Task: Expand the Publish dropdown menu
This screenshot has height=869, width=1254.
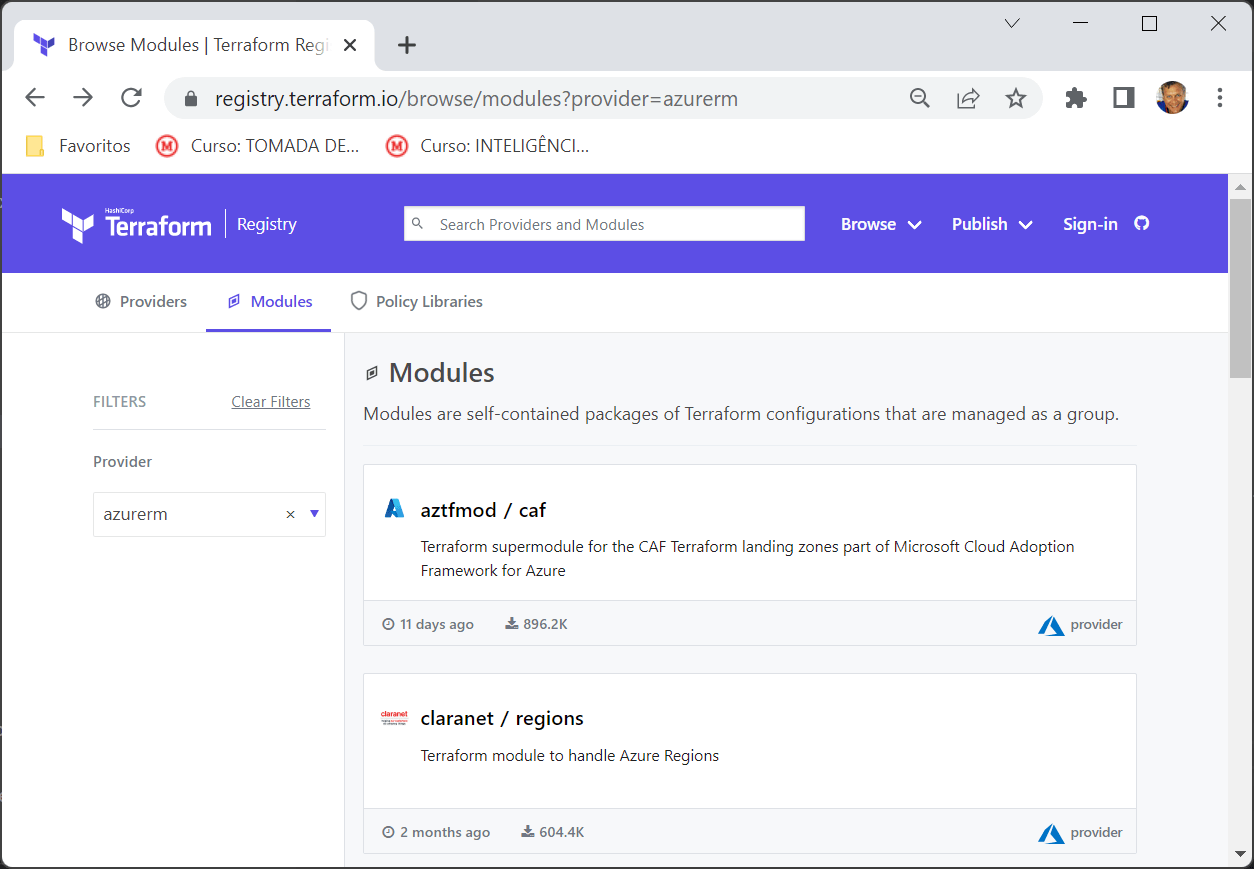Action: (x=992, y=224)
